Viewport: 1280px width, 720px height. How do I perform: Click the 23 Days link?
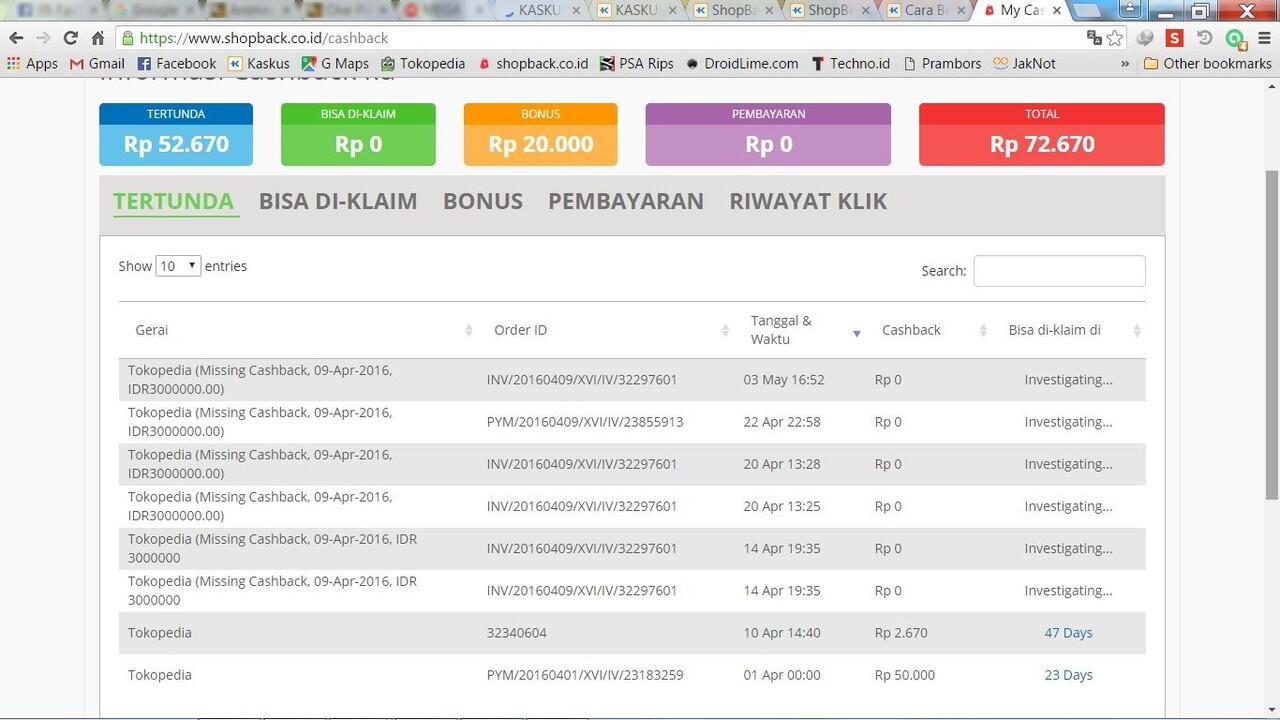[x=1068, y=675]
